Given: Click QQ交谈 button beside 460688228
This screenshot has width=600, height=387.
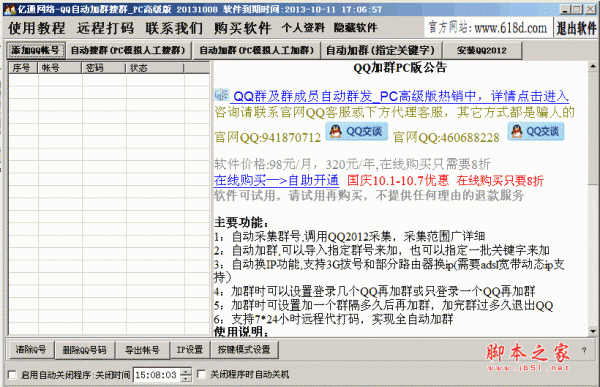Looking at the screenshot, I should [x=536, y=131].
